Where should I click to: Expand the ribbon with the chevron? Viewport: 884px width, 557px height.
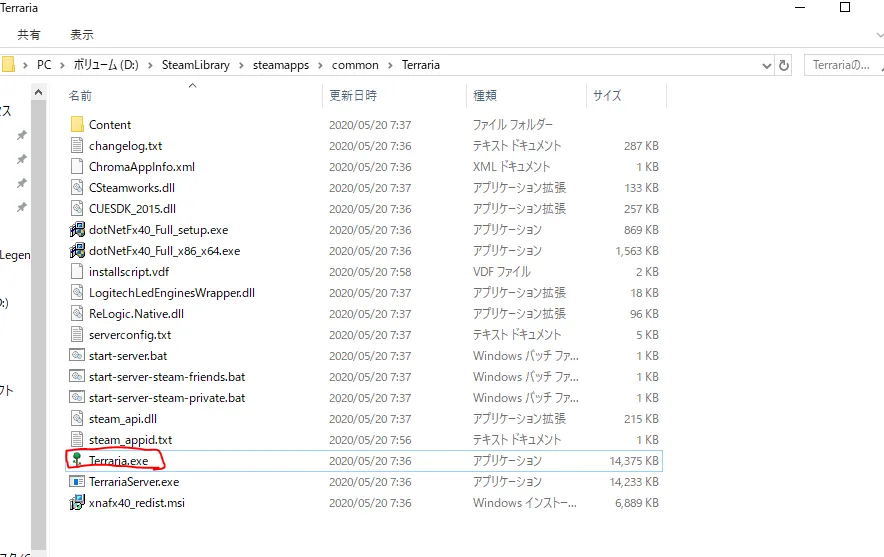tap(879, 35)
